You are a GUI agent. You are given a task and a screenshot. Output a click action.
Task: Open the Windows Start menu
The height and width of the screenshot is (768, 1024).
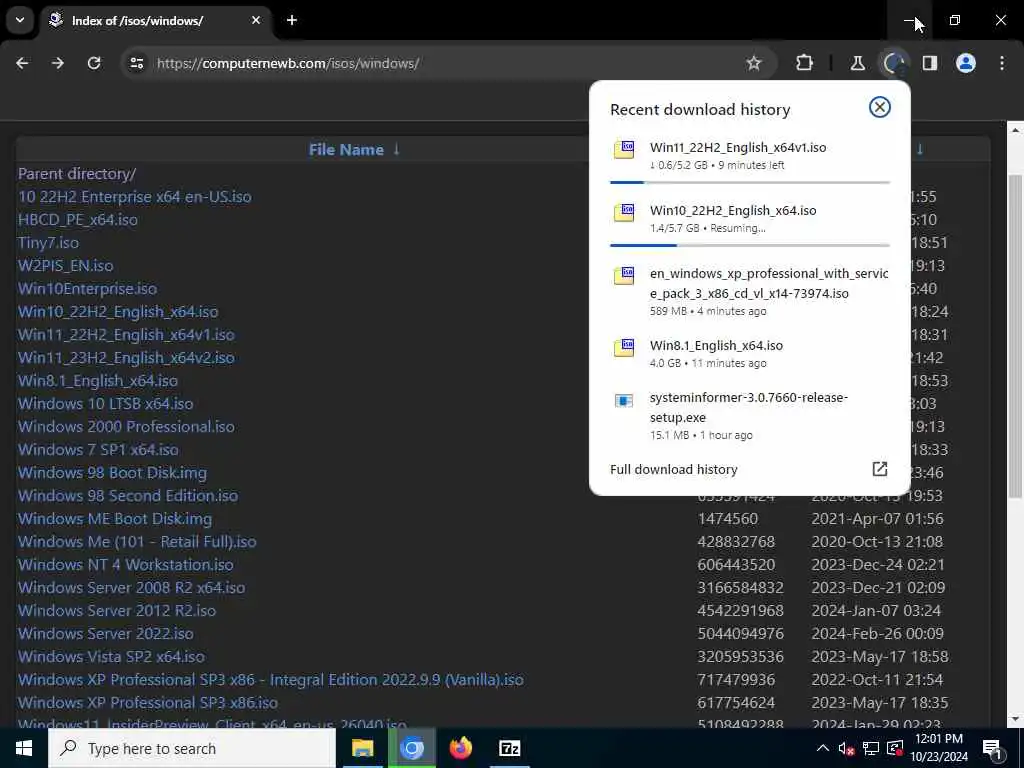tap(24, 748)
